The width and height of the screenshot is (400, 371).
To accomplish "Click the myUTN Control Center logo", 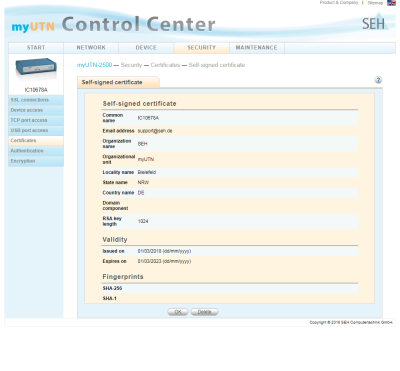I will pyautogui.click(x=113, y=25).
